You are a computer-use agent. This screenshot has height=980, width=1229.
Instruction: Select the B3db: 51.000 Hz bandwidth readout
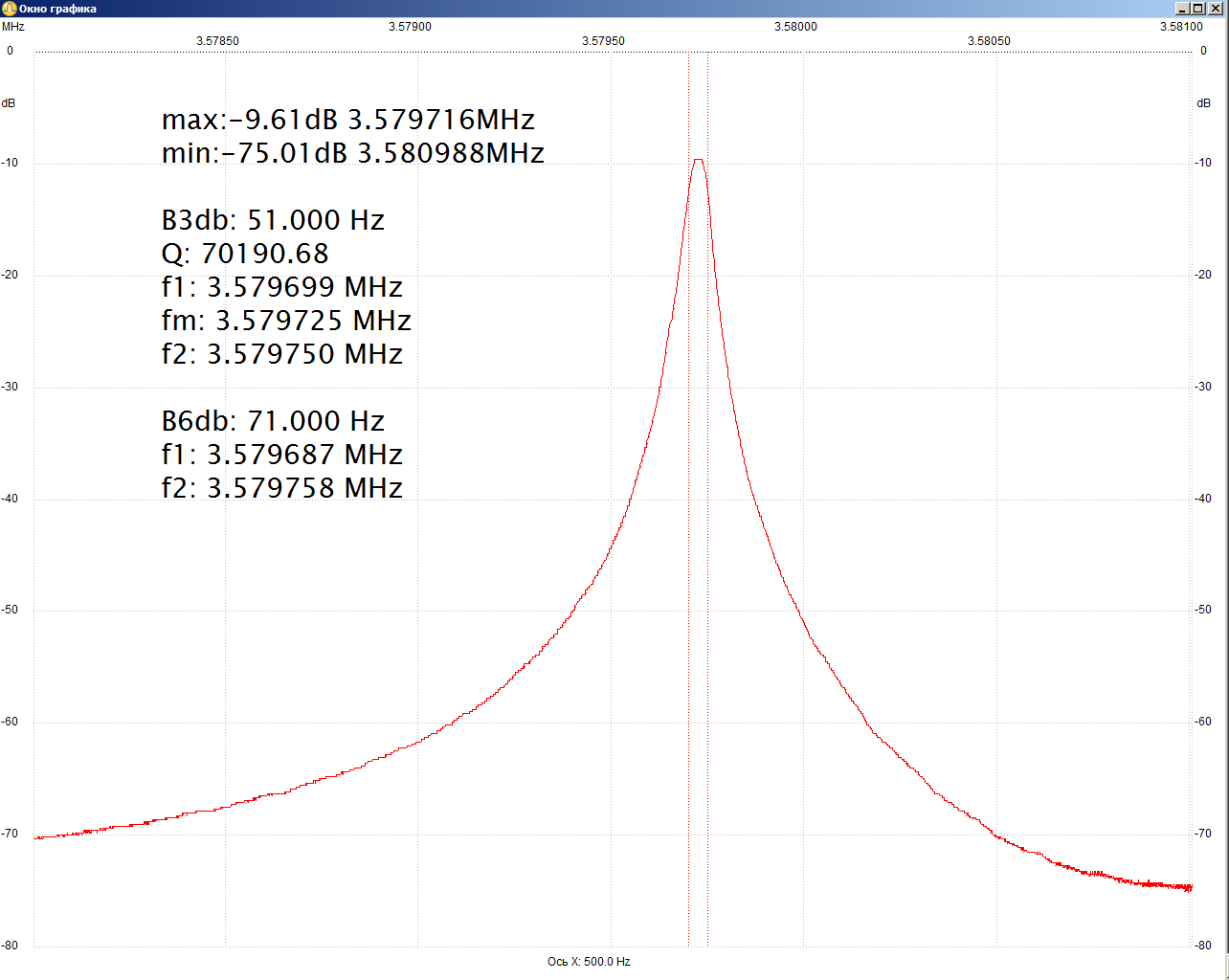pyautogui.click(x=273, y=220)
